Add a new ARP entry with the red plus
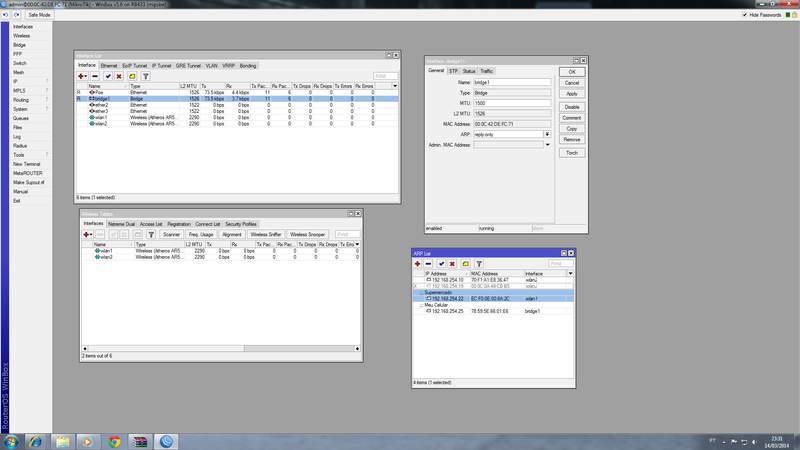This screenshot has height=450, width=800. click(417, 264)
